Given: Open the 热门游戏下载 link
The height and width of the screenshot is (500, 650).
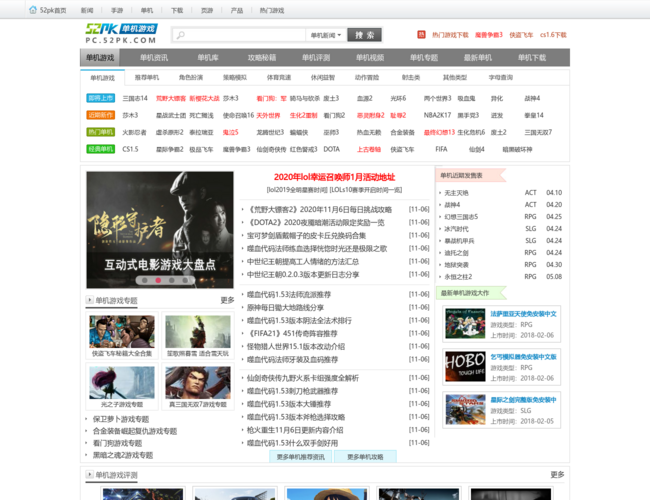Looking at the screenshot, I should pos(450,35).
